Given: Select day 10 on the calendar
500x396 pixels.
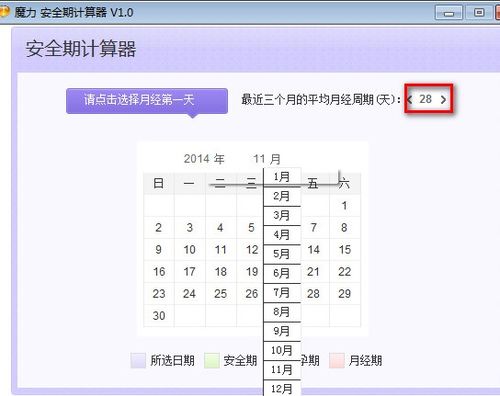Looking at the screenshot, I should (x=190, y=250).
